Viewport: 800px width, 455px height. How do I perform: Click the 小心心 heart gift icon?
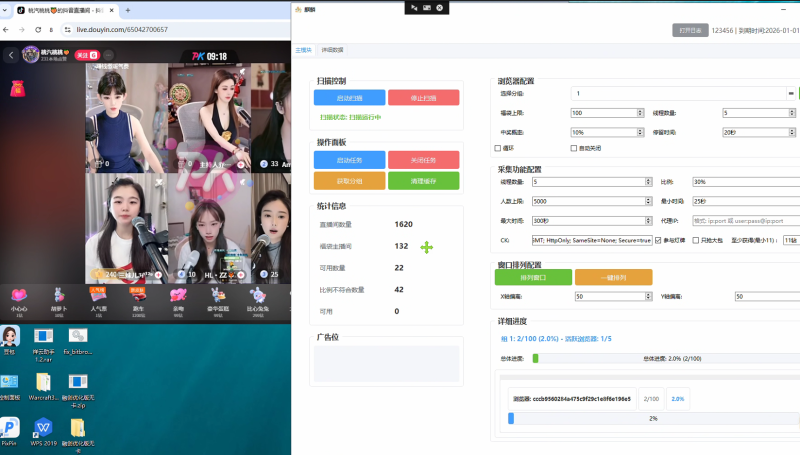point(18,295)
